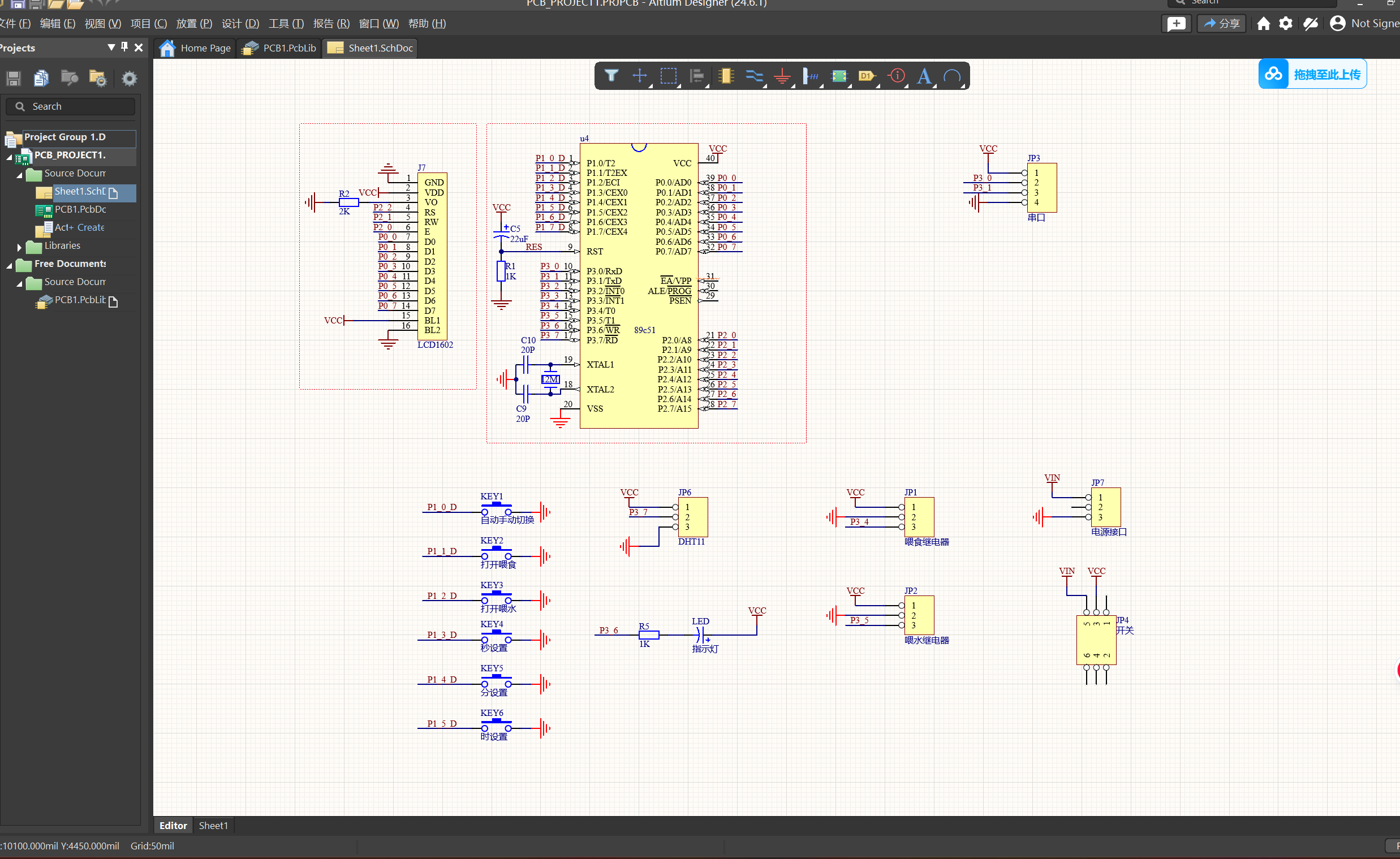Click the user account avatar icon
This screenshot has width=1400, height=859.
1338,24
